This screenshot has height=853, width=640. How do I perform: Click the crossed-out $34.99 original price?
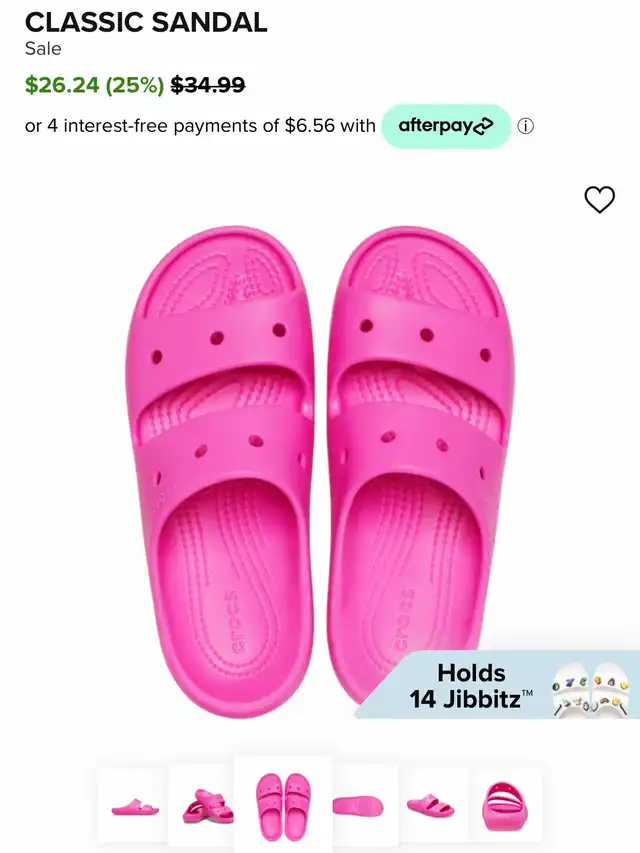(x=208, y=85)
